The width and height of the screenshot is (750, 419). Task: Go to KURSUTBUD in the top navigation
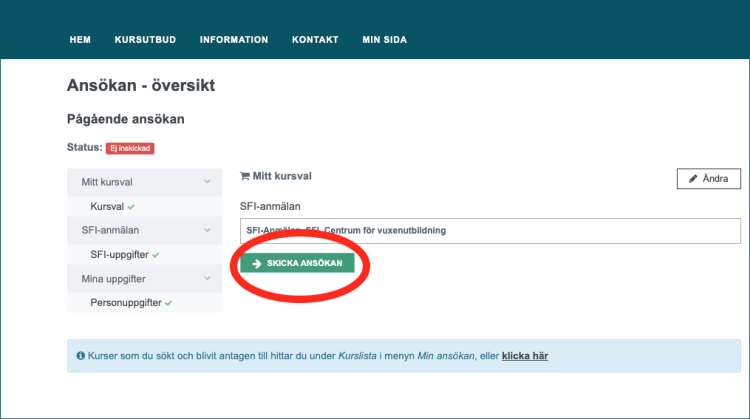coord(145,40)
